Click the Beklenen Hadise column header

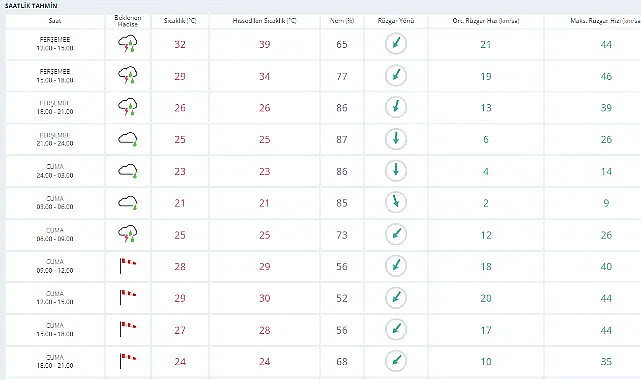[x=128, y=21]
